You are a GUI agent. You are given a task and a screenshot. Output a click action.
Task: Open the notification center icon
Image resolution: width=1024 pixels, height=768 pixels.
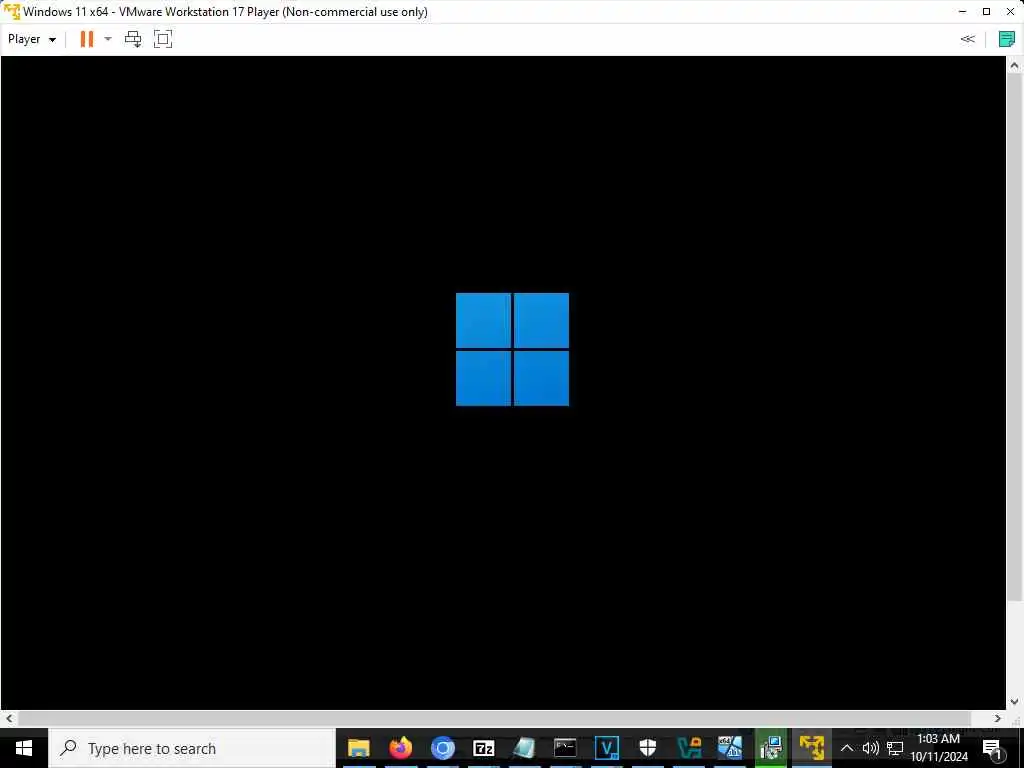click(x=992, y=748)
